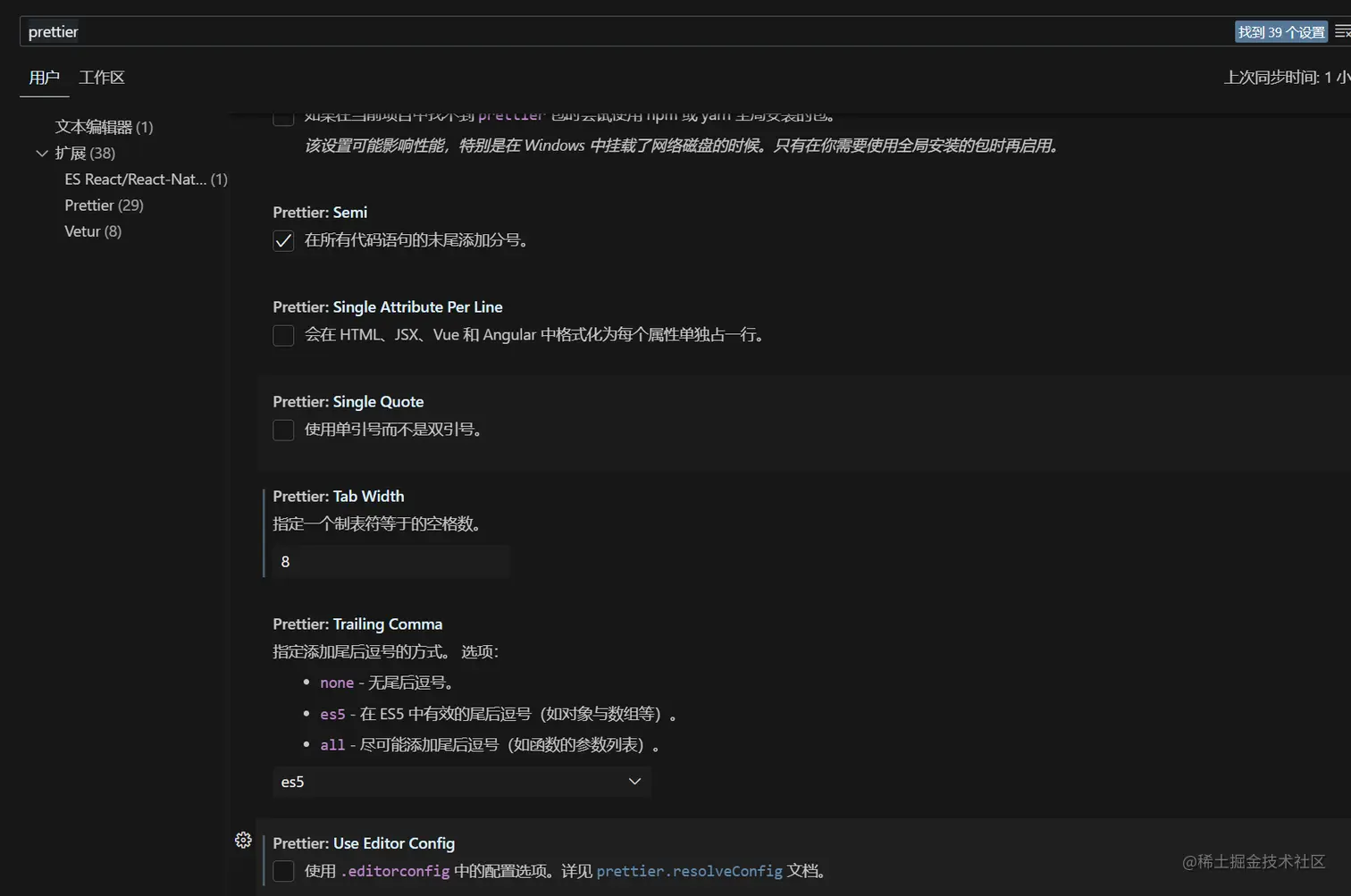Uncheck the Prettier Semi checkbox

click(283, 241)
